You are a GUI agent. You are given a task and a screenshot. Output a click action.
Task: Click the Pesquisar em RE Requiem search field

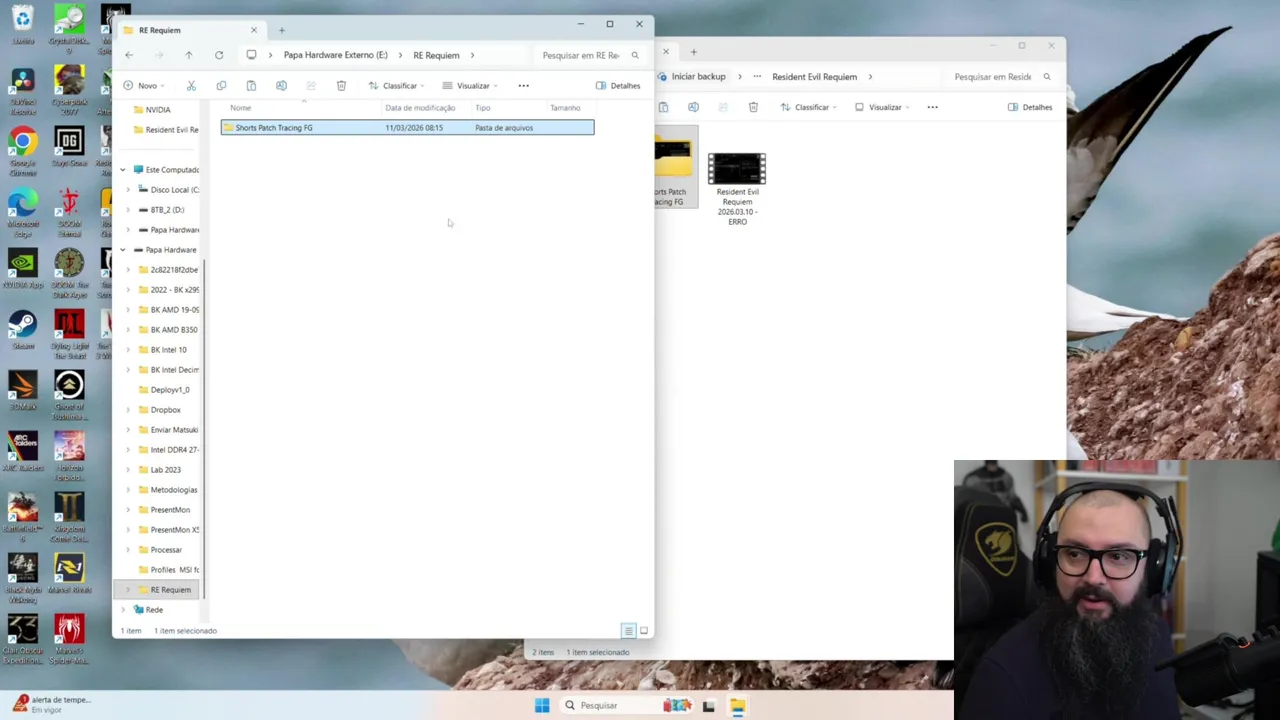(591, 55)
